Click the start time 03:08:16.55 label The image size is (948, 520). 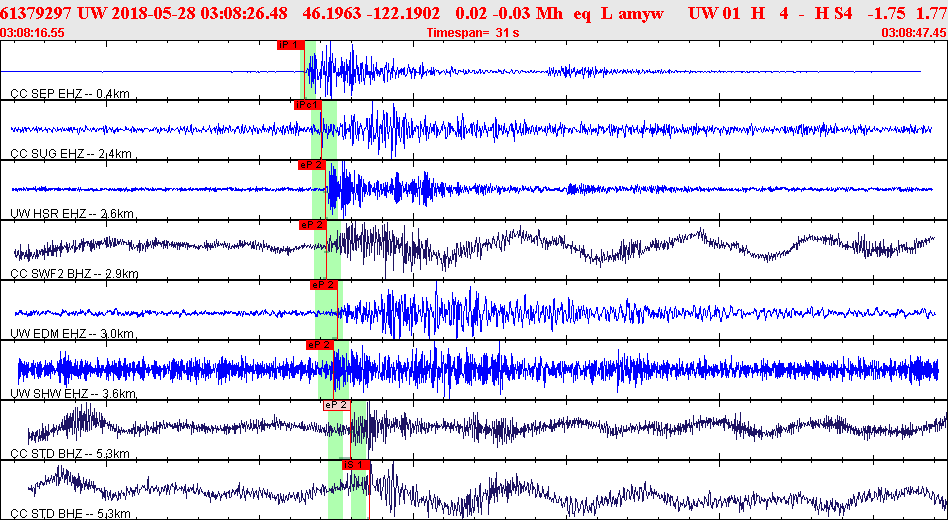click(33, 33)
